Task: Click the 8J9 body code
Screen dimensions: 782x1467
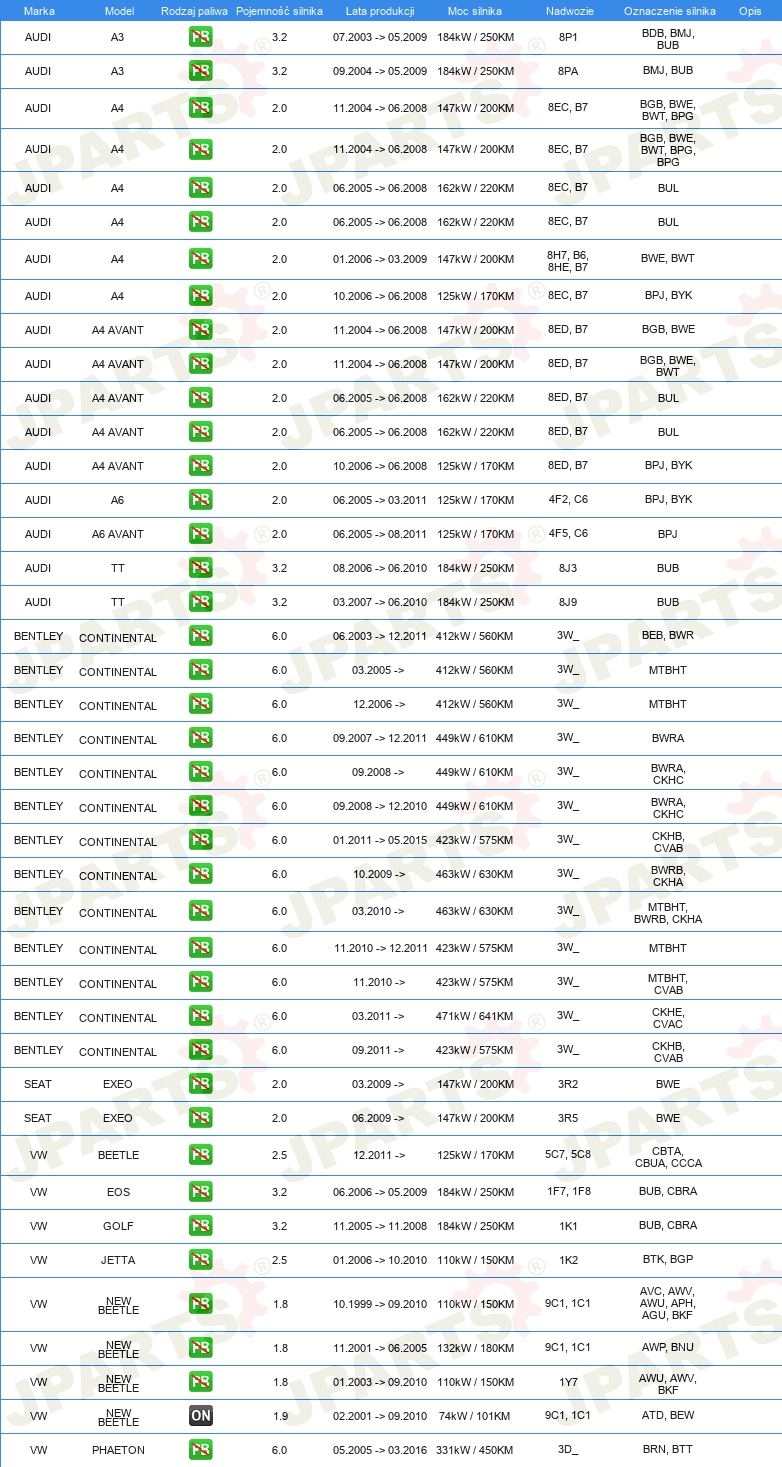Action: [x=568, y=602]
